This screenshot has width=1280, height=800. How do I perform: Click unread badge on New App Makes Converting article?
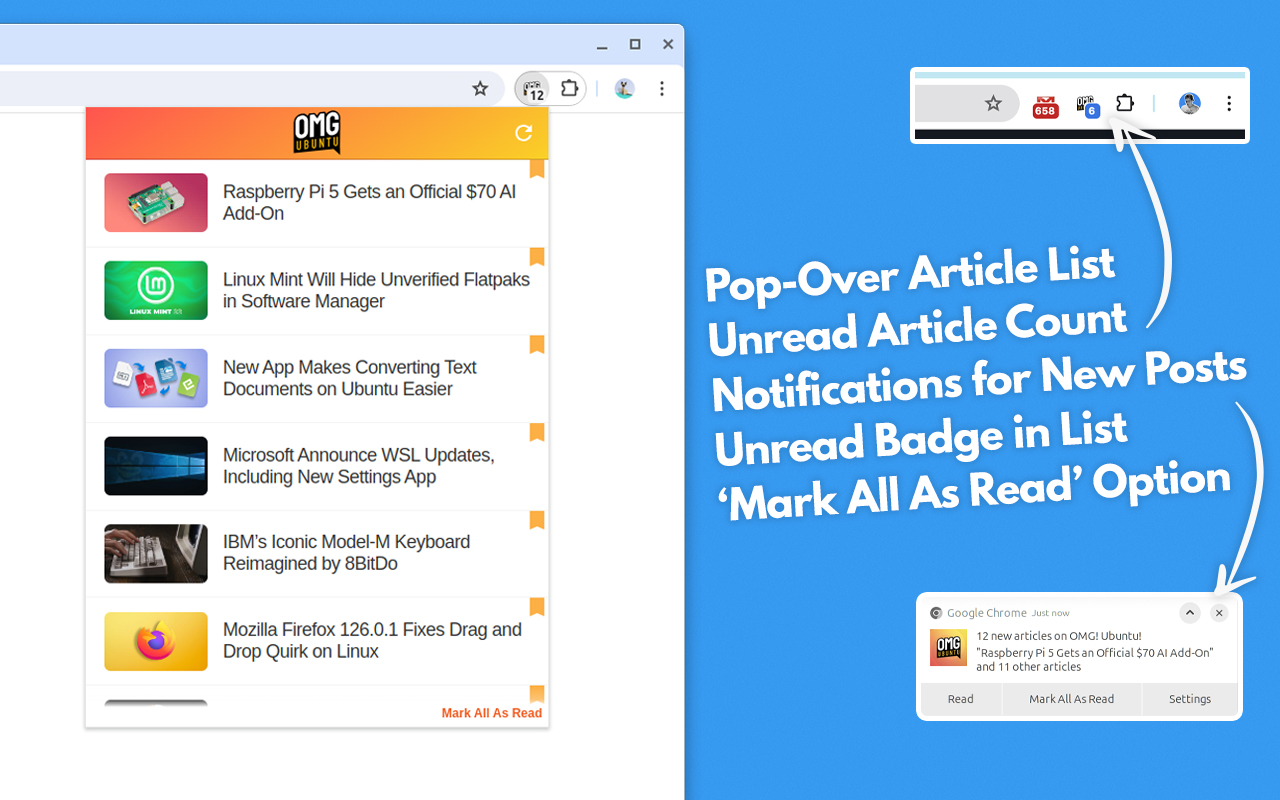(537, 345)
